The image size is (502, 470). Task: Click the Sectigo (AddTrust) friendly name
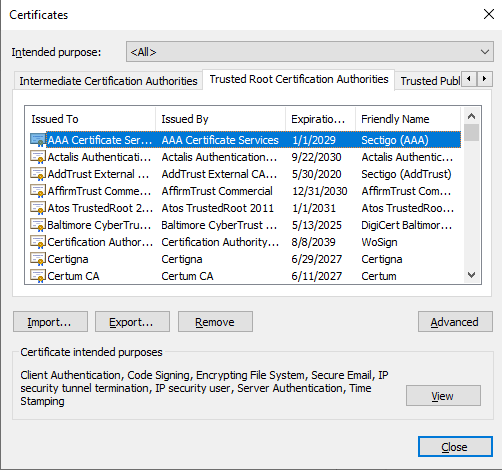(x=406, y=174)
